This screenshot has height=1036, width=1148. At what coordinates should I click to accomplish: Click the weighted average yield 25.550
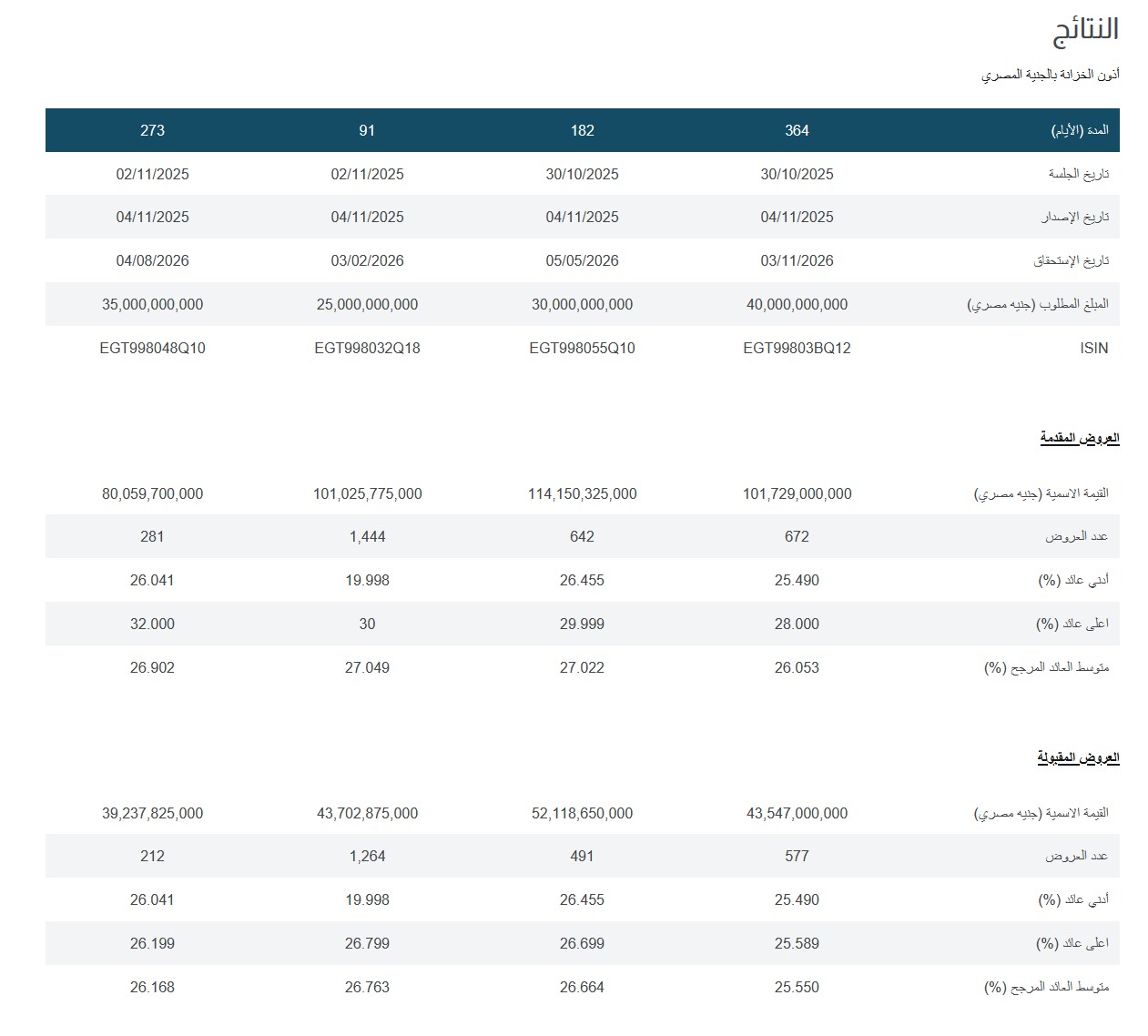797,987
